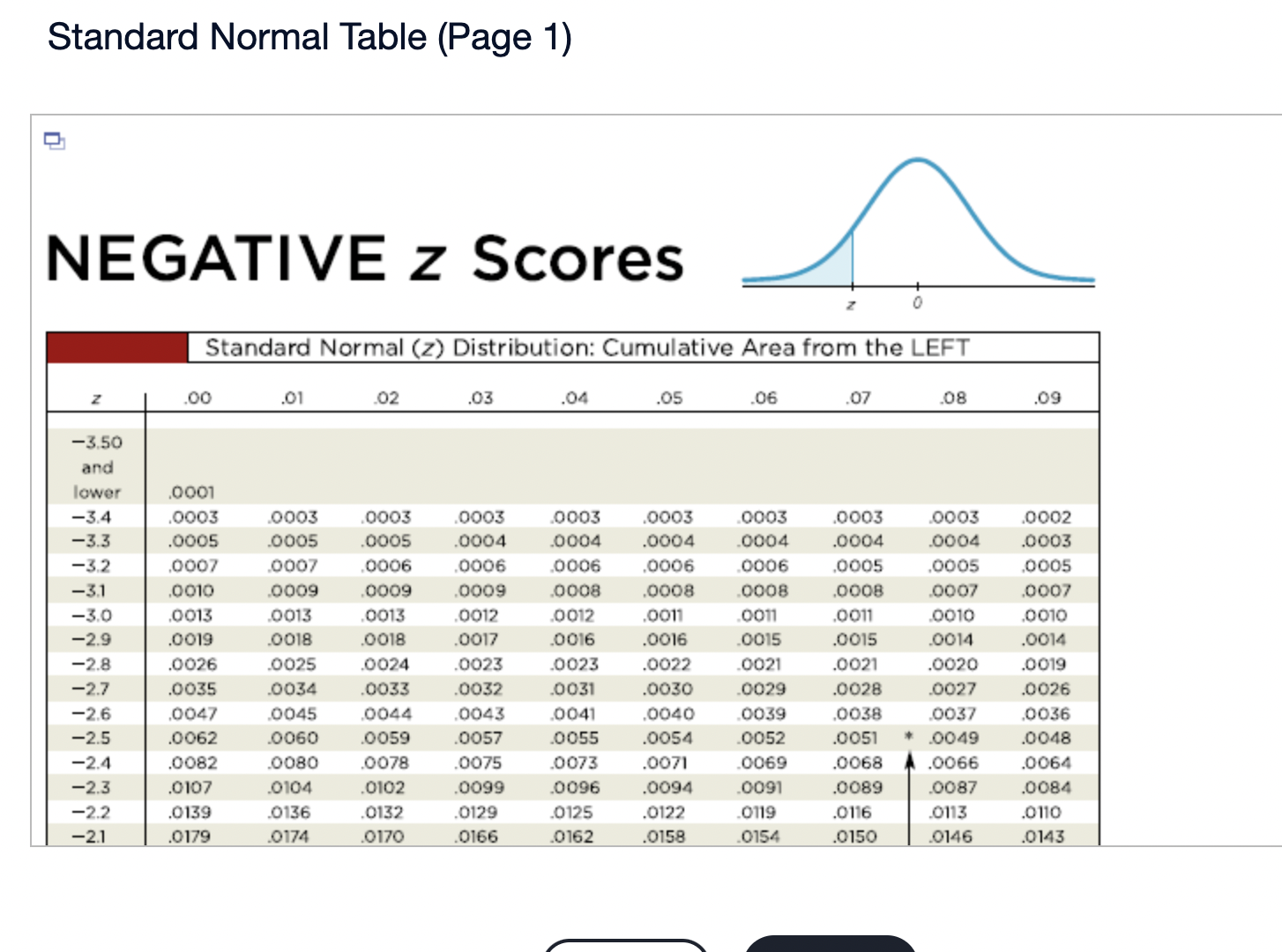Select the −3.0 row label

[x=93, y=615]
